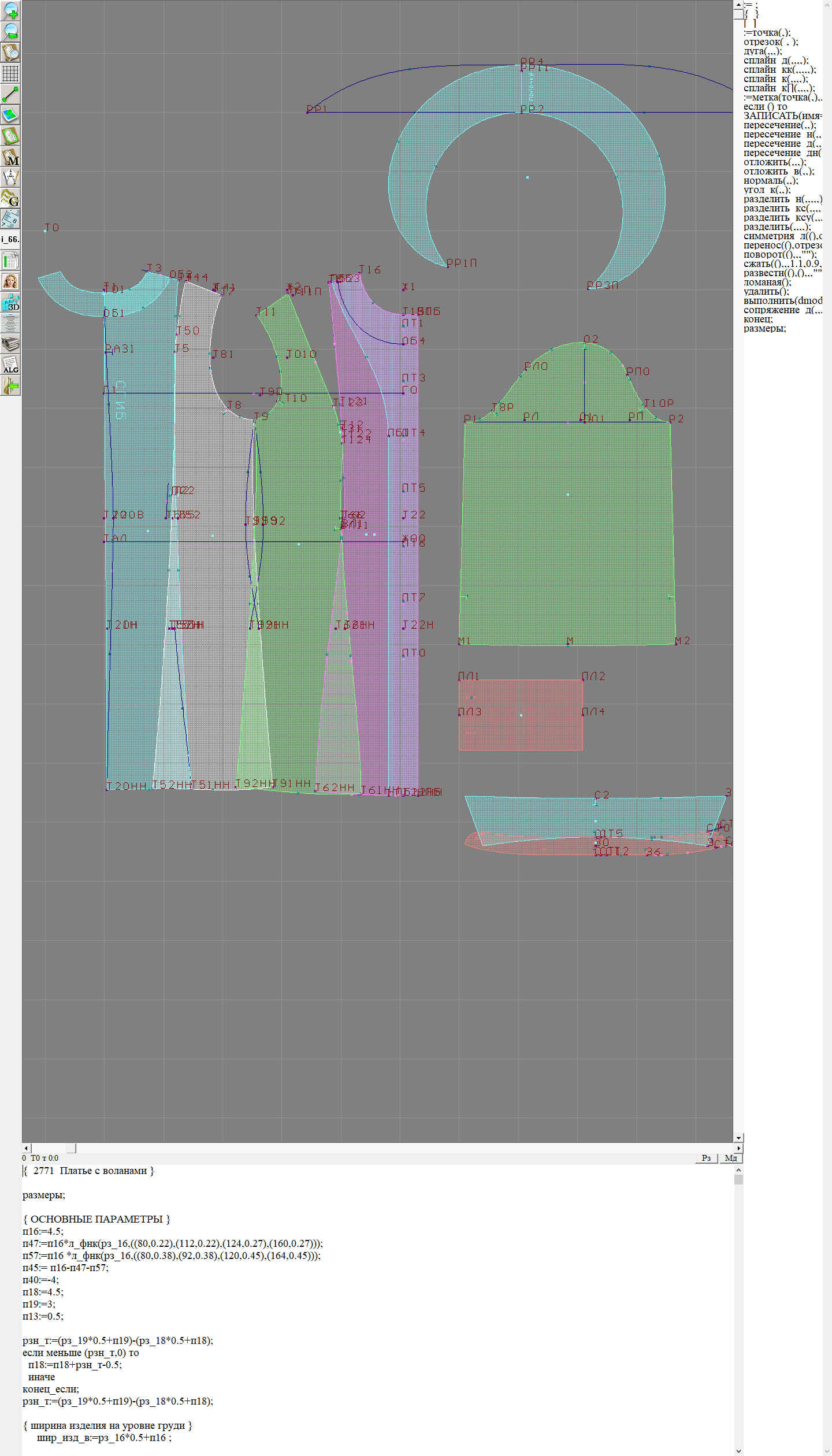The image size is (832, 1456).
Task: Click the i_66. label button in toolbar
Action: (10, 239)
